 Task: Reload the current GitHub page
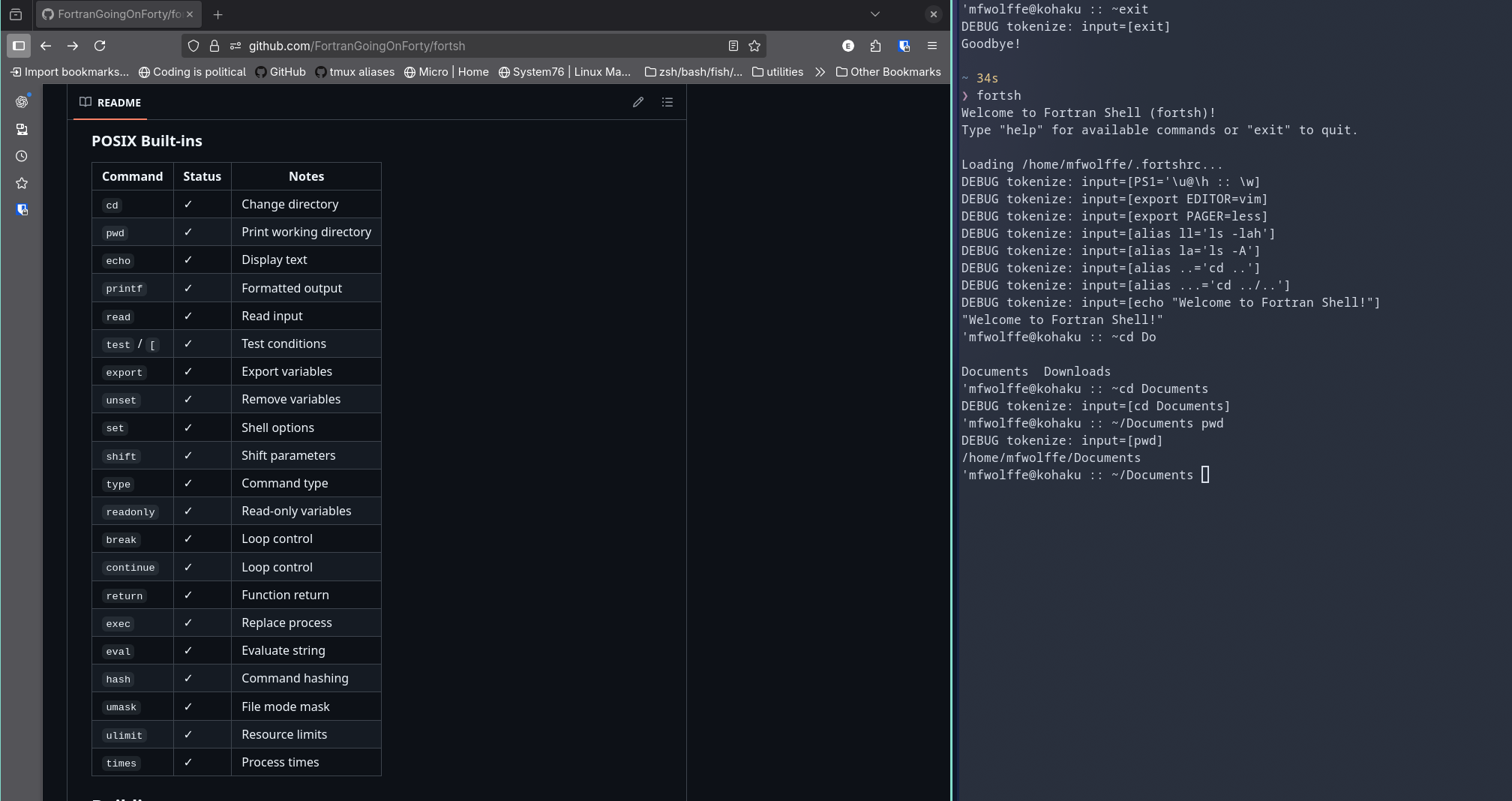100,46
